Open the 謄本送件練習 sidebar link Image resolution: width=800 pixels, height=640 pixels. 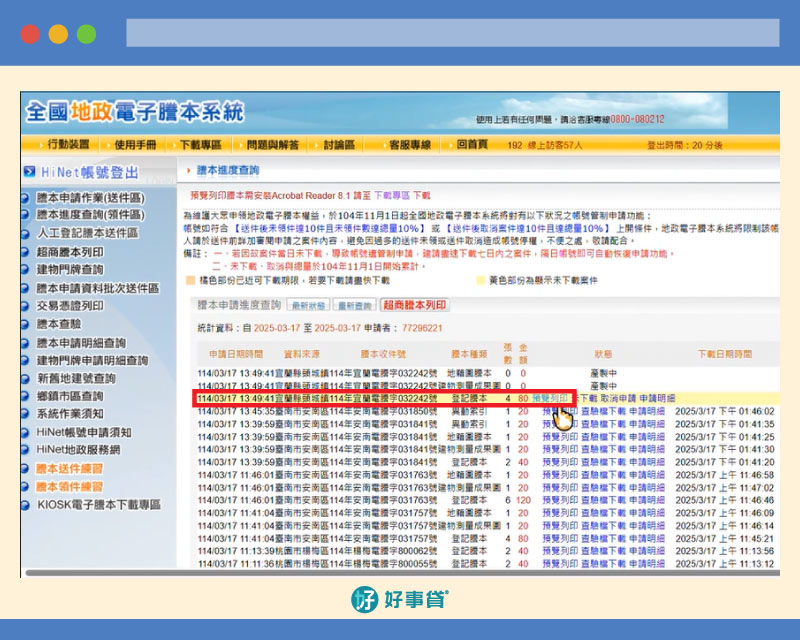[69, 468]
